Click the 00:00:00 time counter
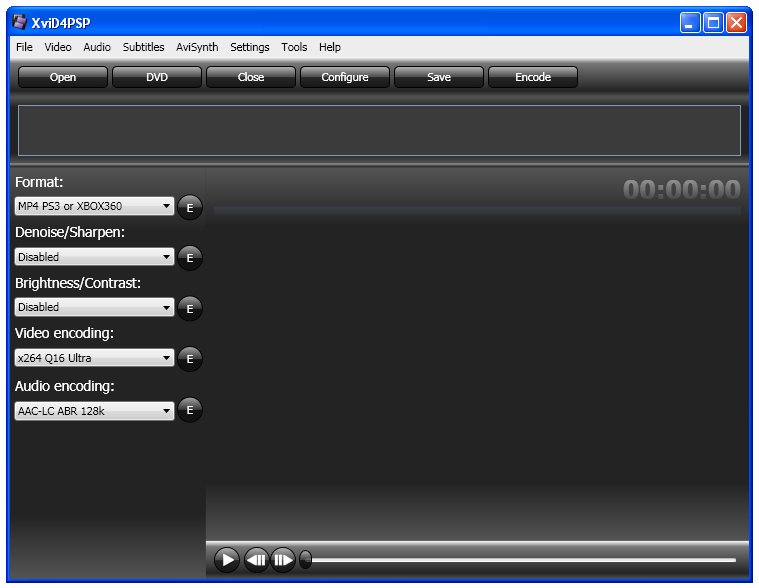759x588 pixels. [x=682, y=189]
